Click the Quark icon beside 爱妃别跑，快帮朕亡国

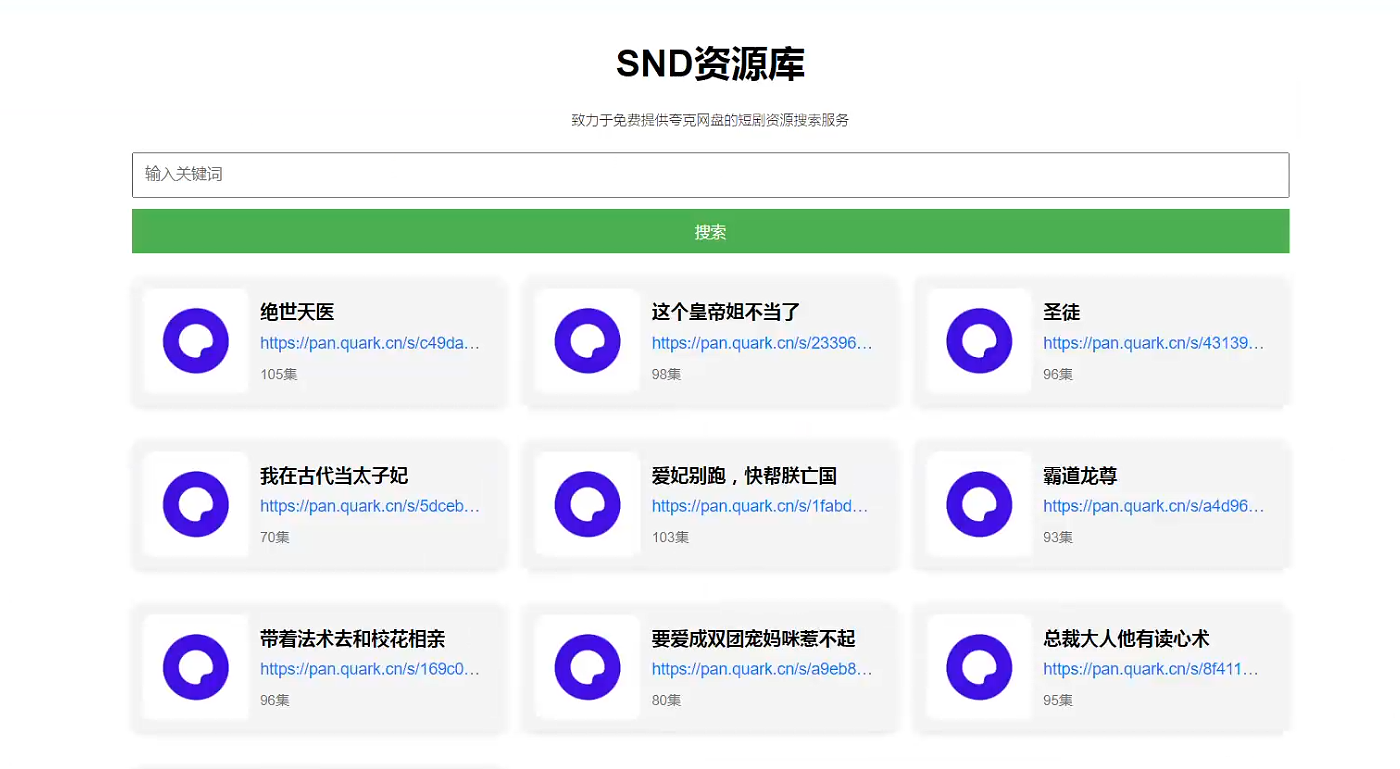click(587, 504)
